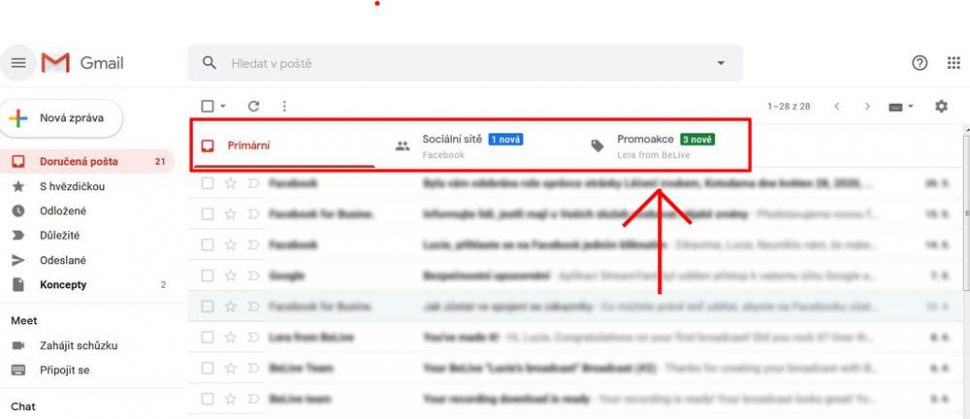Image resolution: width=970 pixels, height=419 pixels.
Task: Click the Nová zpráva compose button
Action: 61,118
